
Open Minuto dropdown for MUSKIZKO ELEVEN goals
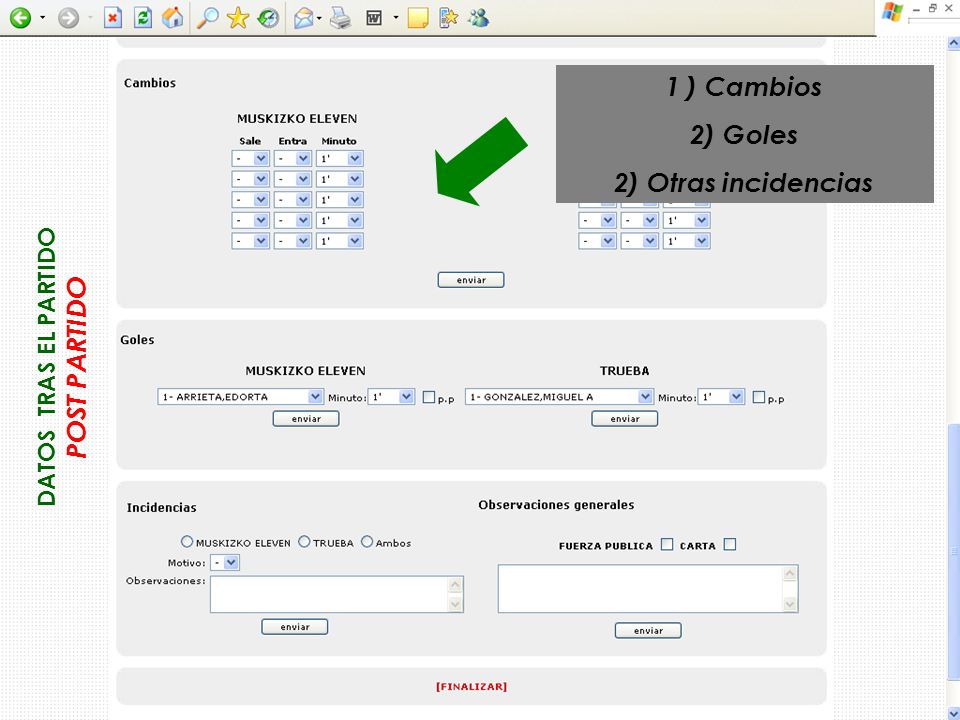[391, 397]
